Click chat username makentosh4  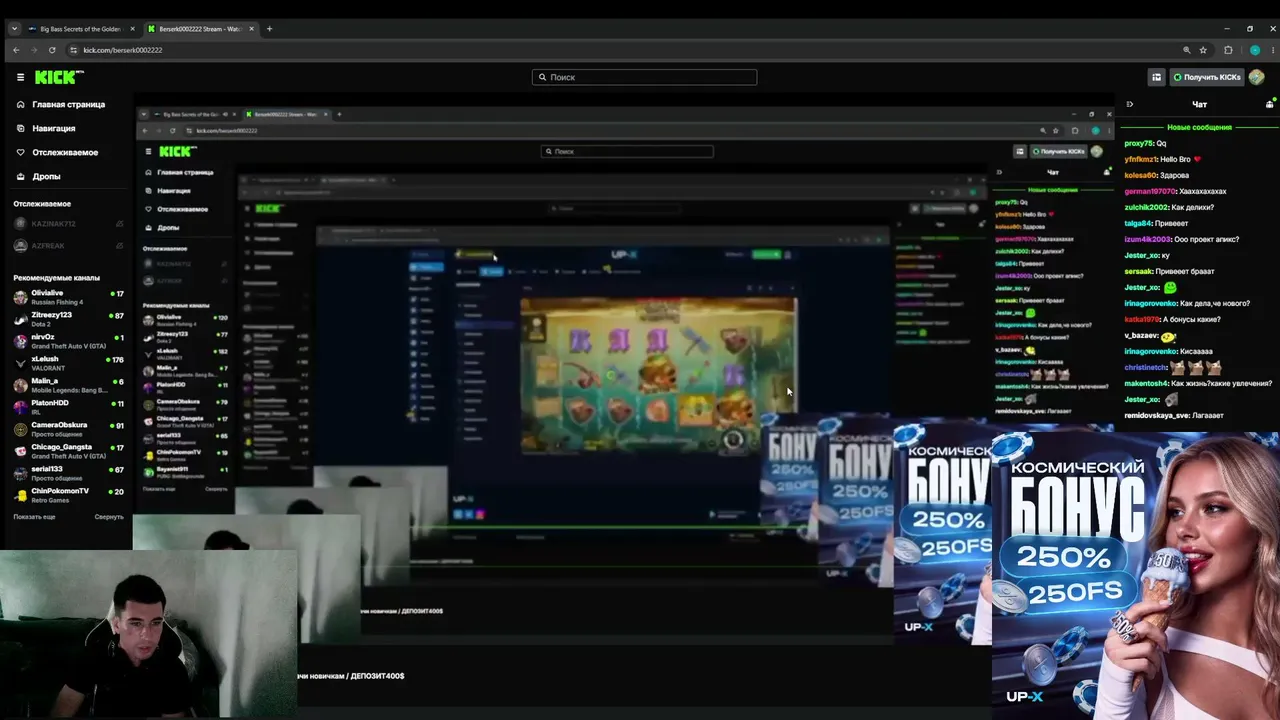coord(1146,383)
